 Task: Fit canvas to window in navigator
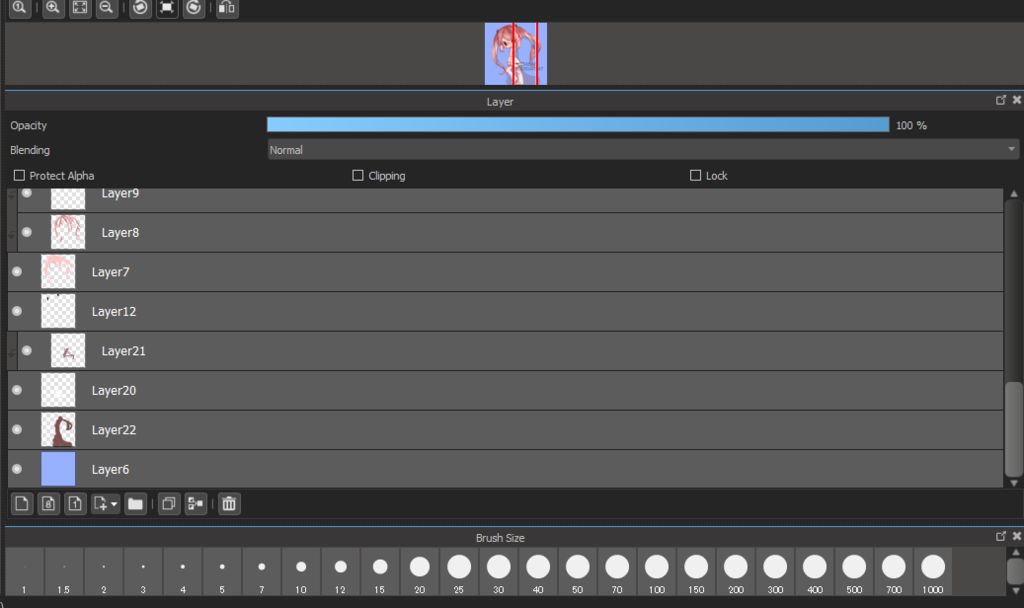pyautogui.click(x=80, y=8)
